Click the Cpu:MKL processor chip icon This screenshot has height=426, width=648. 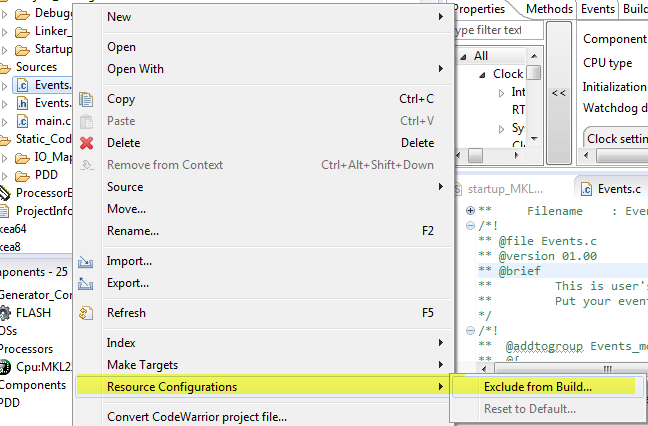coord(5,367)
